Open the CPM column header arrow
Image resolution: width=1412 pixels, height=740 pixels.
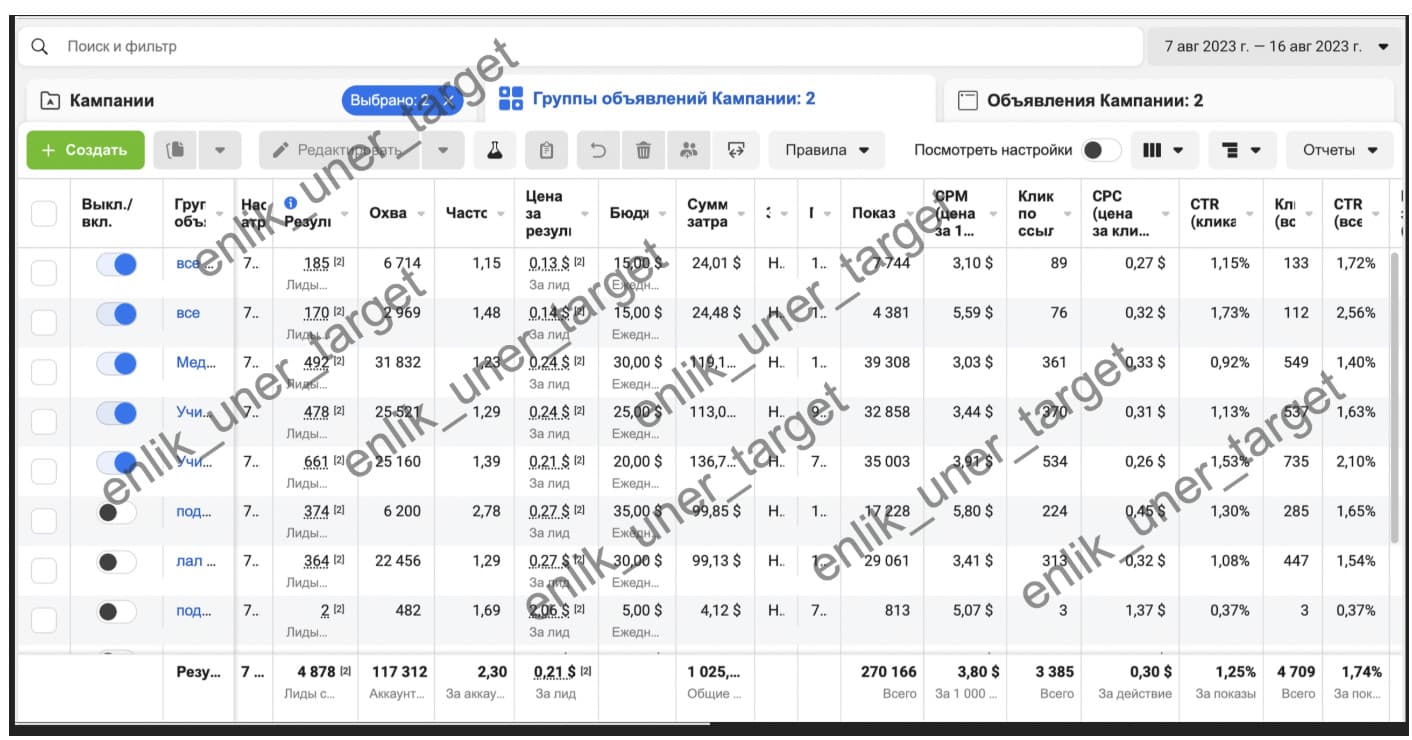[x=992, y=213]
